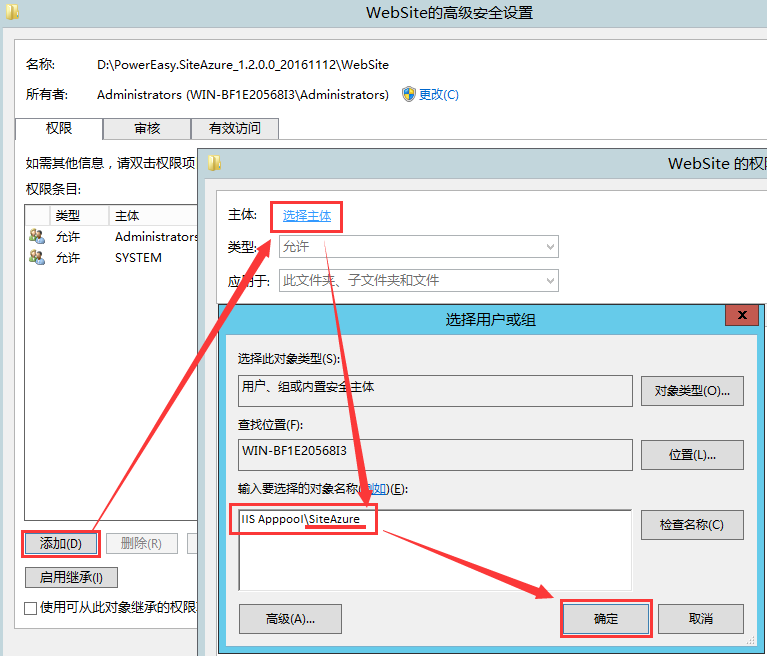Click the 查找位置 field showing WIN-BF1E20568I3
Viewport: 767px width, 656px height.
(x=435, y=455)
